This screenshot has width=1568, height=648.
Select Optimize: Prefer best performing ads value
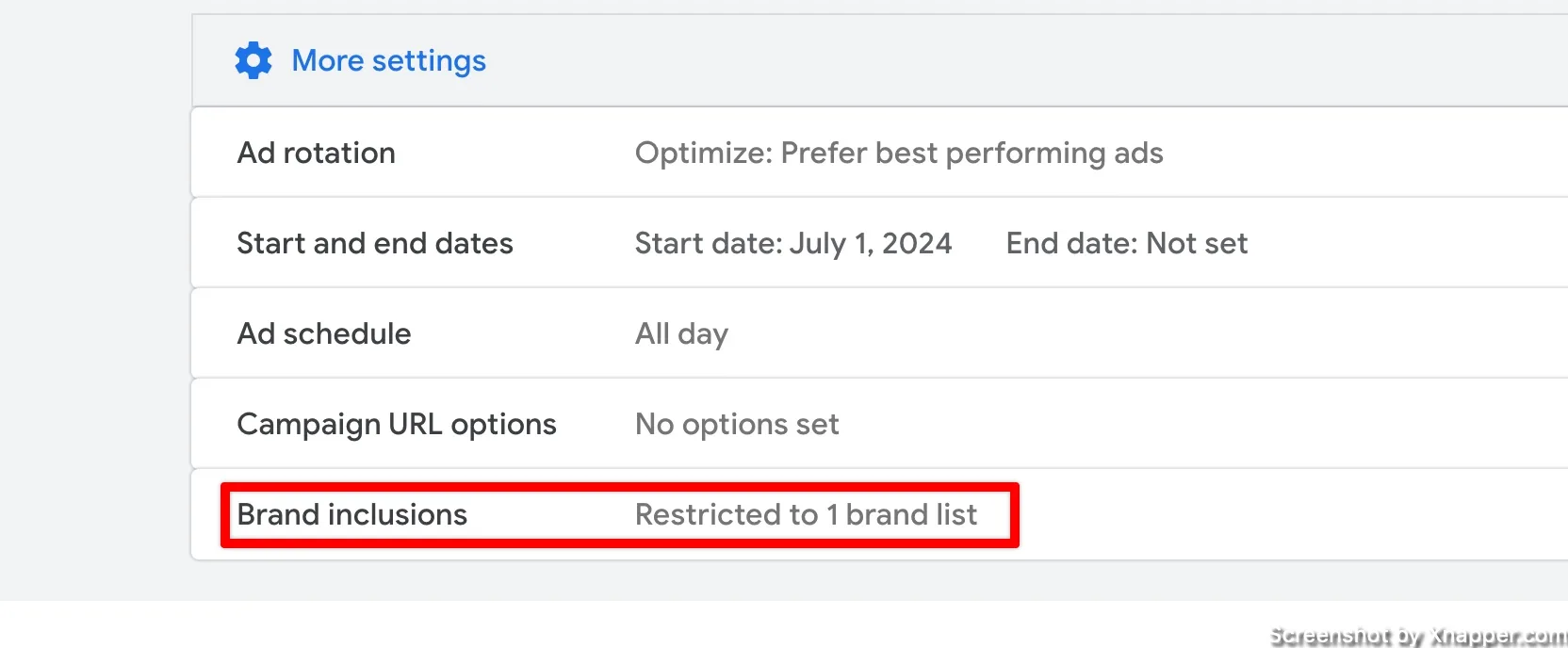pos(899,153)
